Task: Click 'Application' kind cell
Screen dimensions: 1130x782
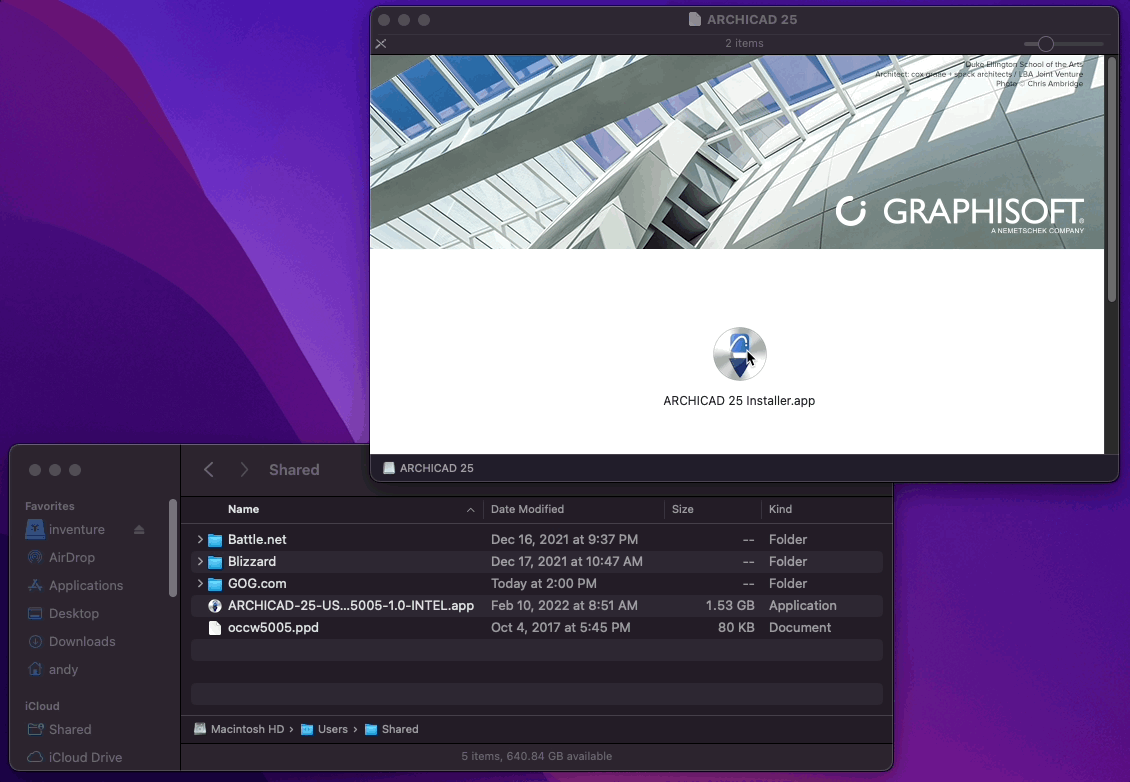Action: click(x=803, y=605)
